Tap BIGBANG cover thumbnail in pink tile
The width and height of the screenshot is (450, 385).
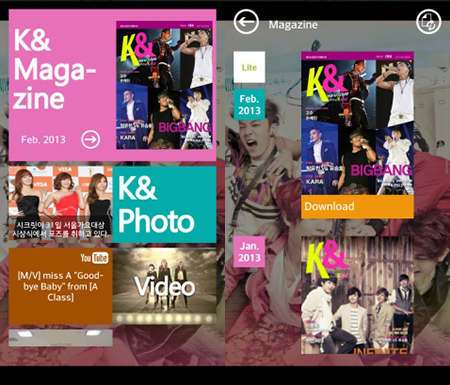[x=165, y=85]
